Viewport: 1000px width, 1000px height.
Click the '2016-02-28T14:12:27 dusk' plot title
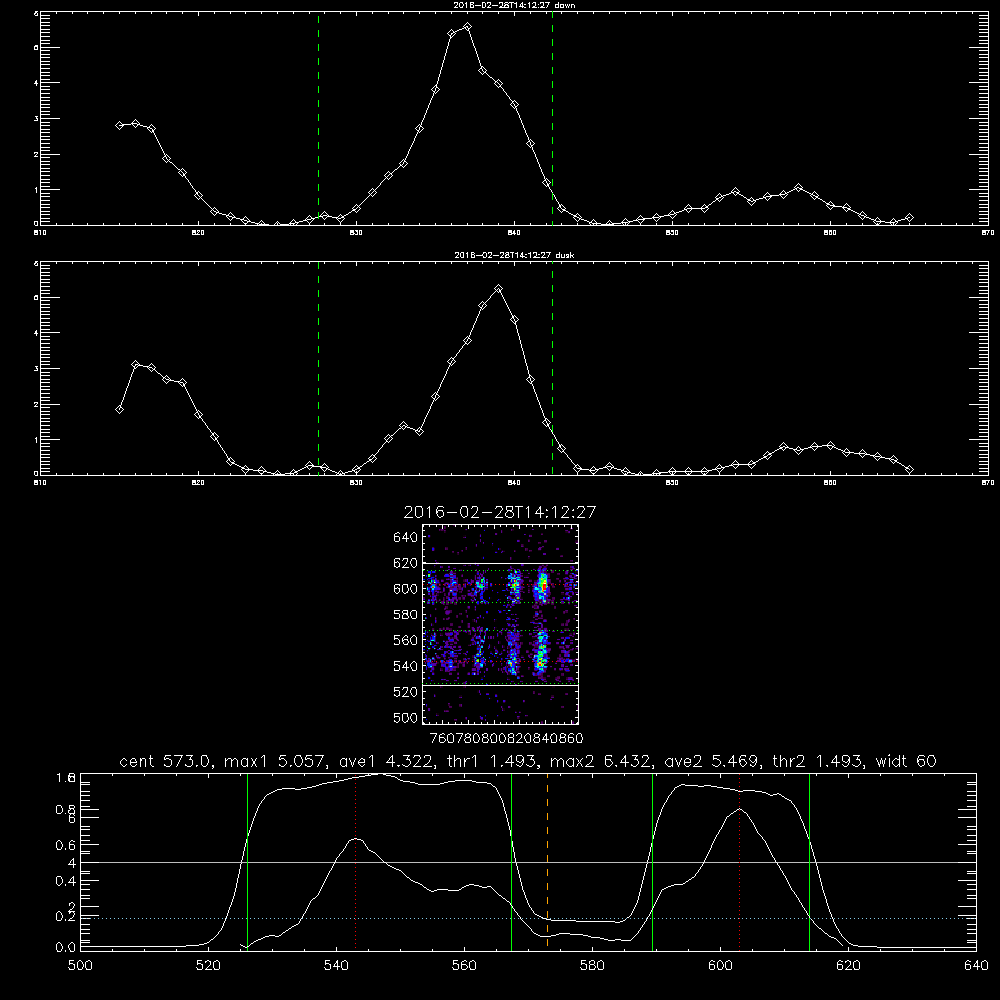(x=514, y=255)
